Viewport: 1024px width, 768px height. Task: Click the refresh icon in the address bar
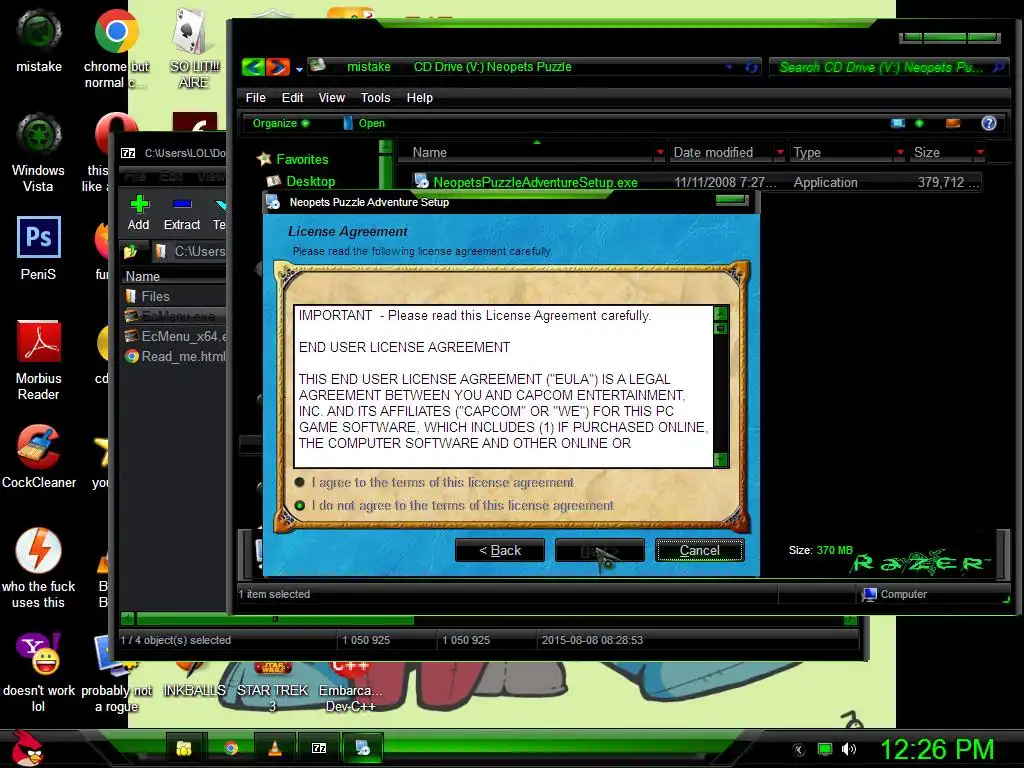pos(752,67)
